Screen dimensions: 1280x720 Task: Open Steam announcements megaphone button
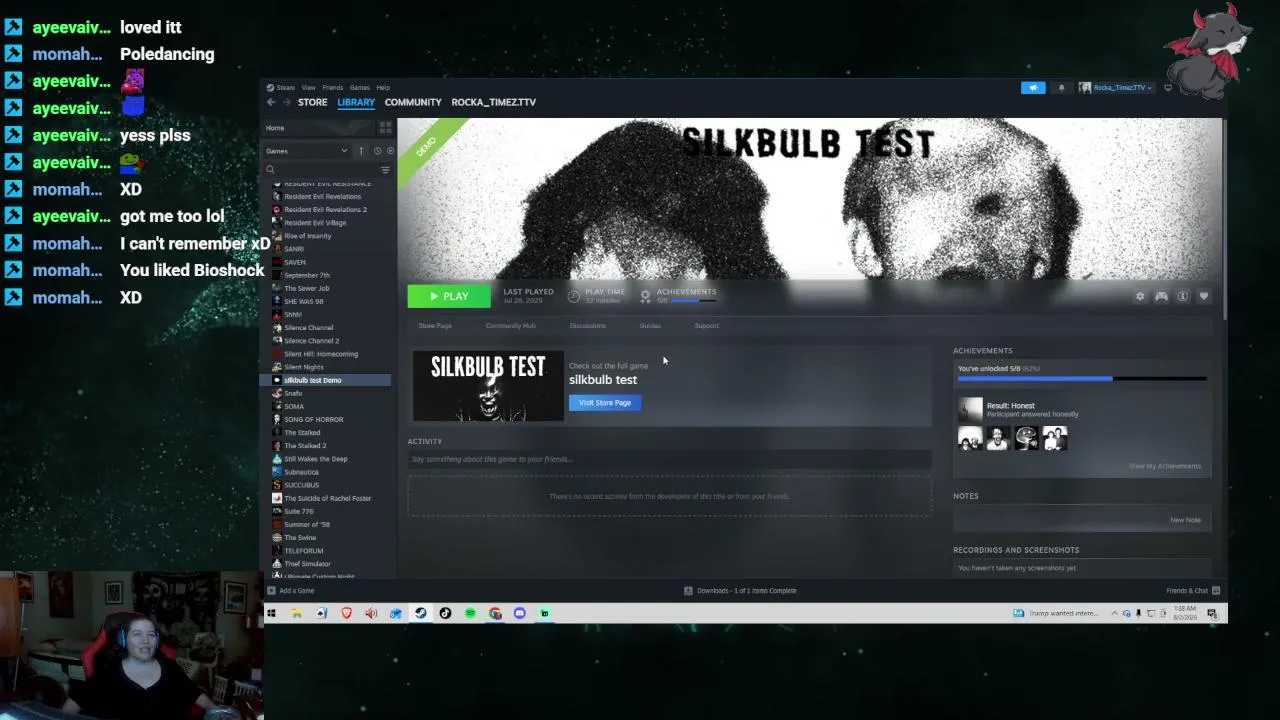[1033, 87]
